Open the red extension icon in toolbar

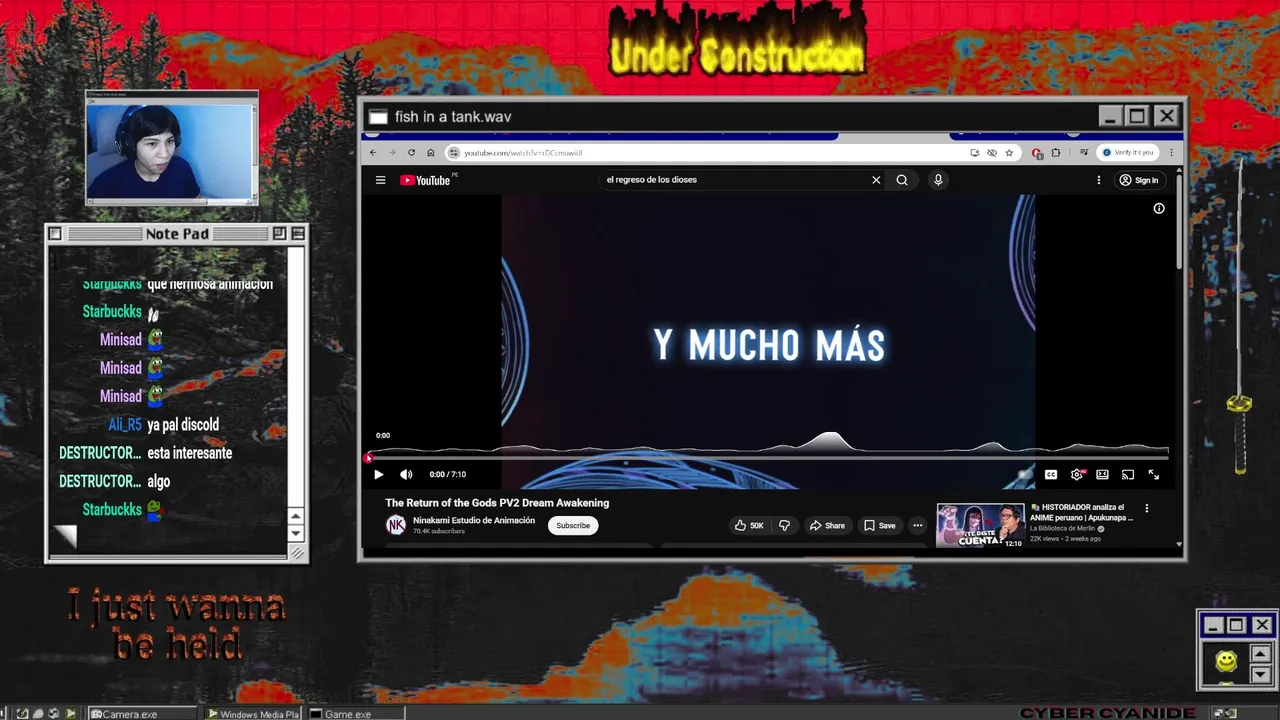click(x=1037, y=153)
